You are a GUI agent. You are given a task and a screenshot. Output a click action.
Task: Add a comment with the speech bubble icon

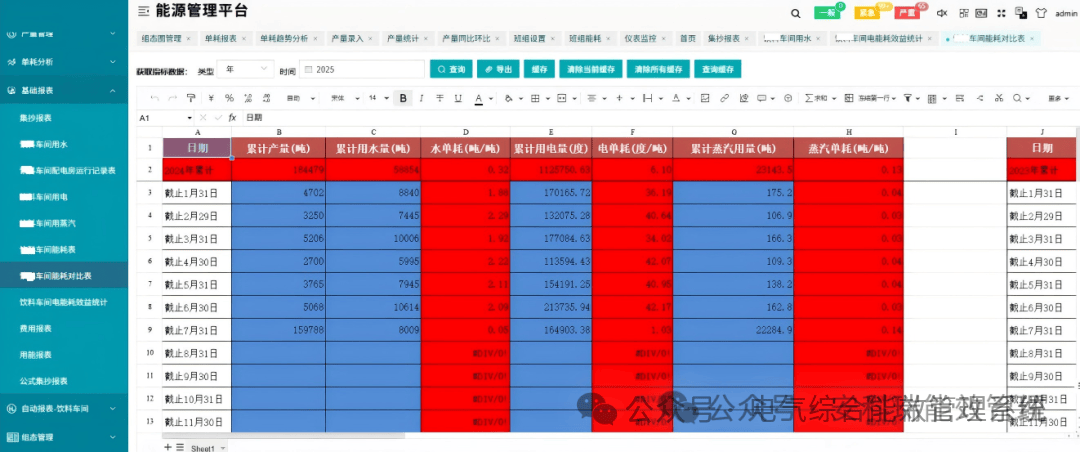tap(762, 99)
